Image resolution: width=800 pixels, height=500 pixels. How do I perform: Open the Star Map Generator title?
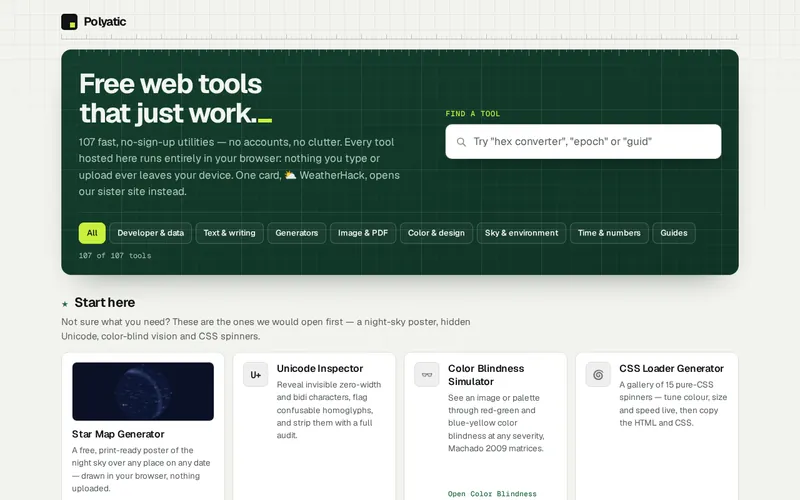[x=118, y=434]
